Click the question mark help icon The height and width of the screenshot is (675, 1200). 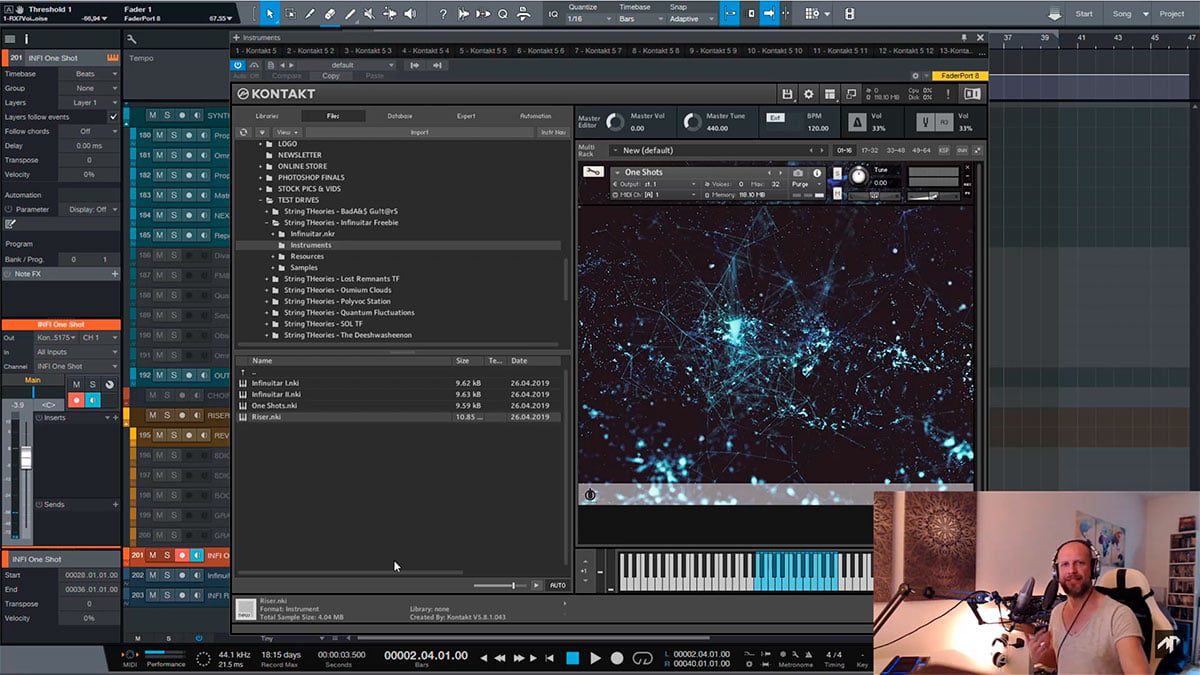point(443,14)
